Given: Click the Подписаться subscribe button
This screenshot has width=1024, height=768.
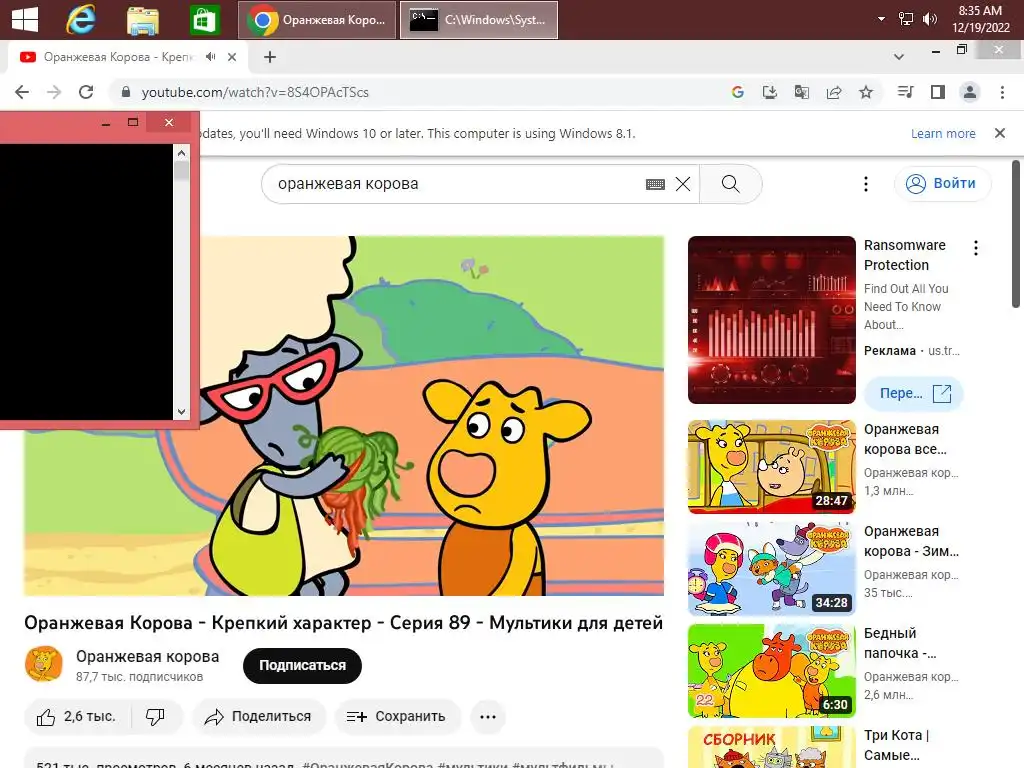Looking at the screenshot, I should click(302, 665).
